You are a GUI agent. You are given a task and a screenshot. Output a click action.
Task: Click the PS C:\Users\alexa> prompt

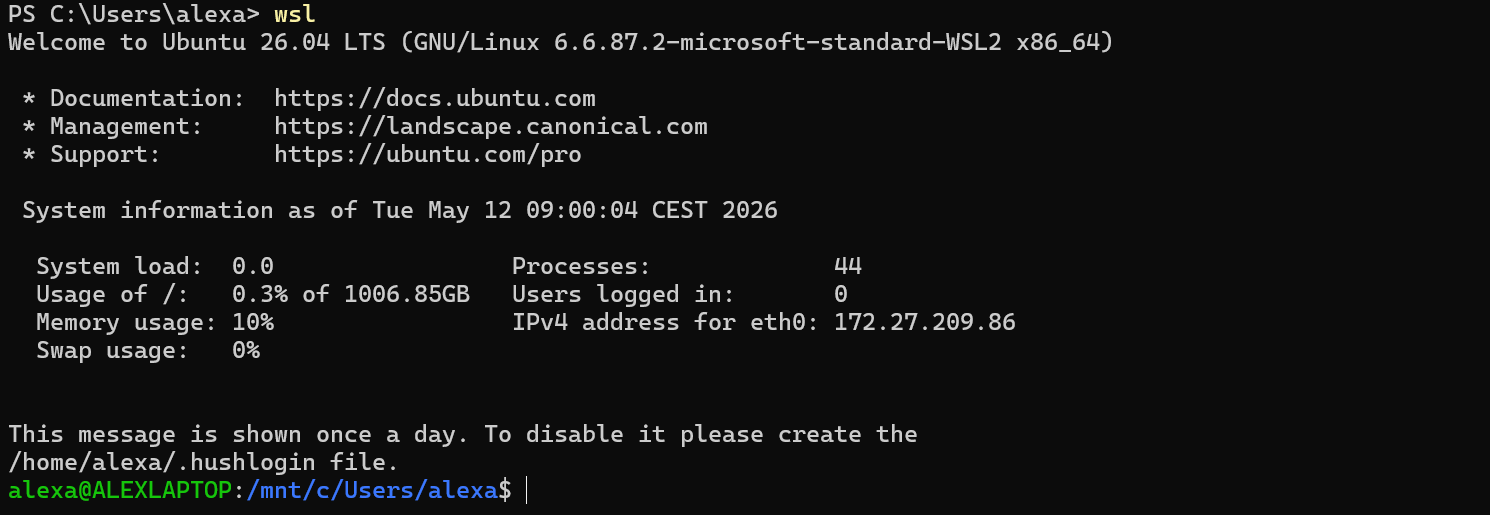[x=134, y=15]
